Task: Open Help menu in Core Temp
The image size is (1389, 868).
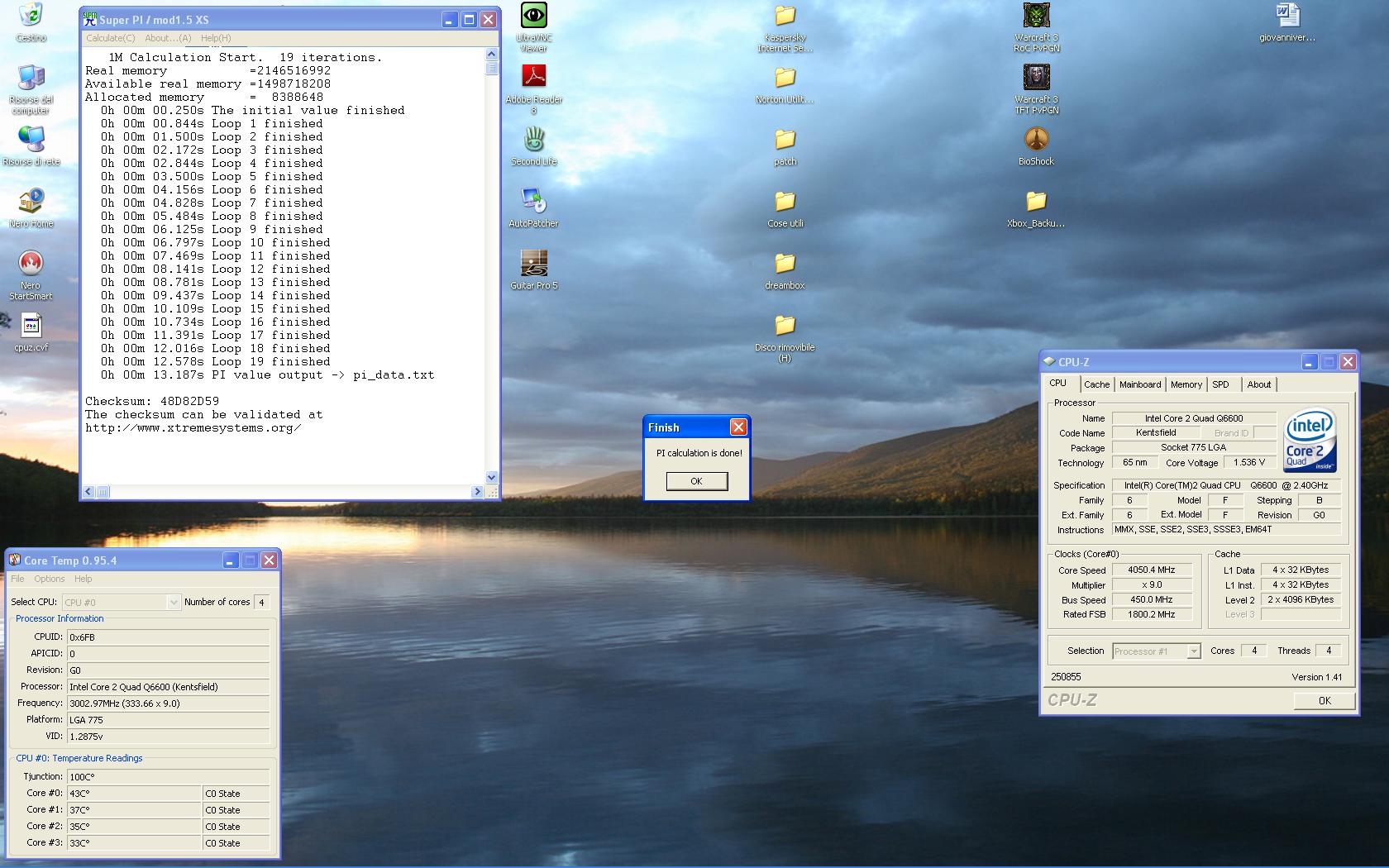Action: (83, 579)
